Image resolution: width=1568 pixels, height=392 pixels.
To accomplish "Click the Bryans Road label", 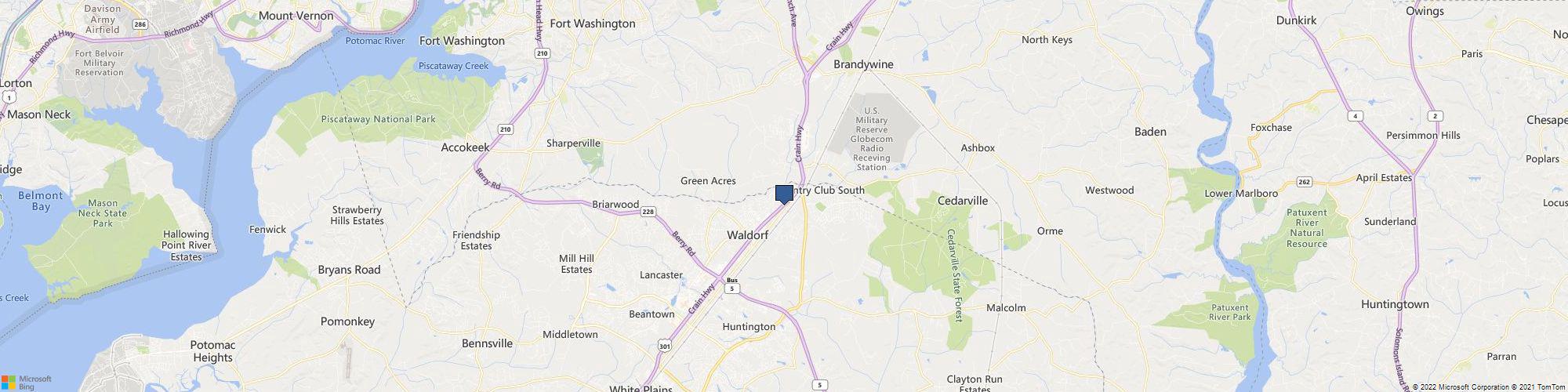I will pyautogui.click(x=349, y=270).
